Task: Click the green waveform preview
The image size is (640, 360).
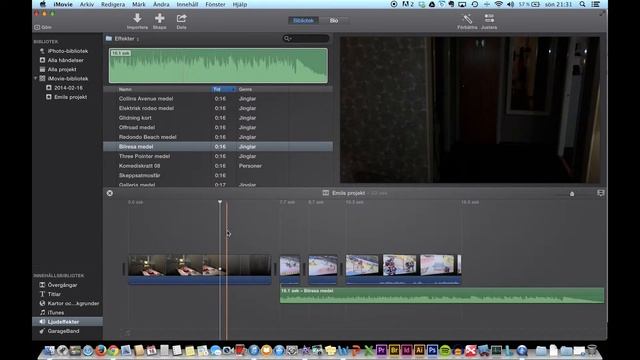Action: point(218,66)
